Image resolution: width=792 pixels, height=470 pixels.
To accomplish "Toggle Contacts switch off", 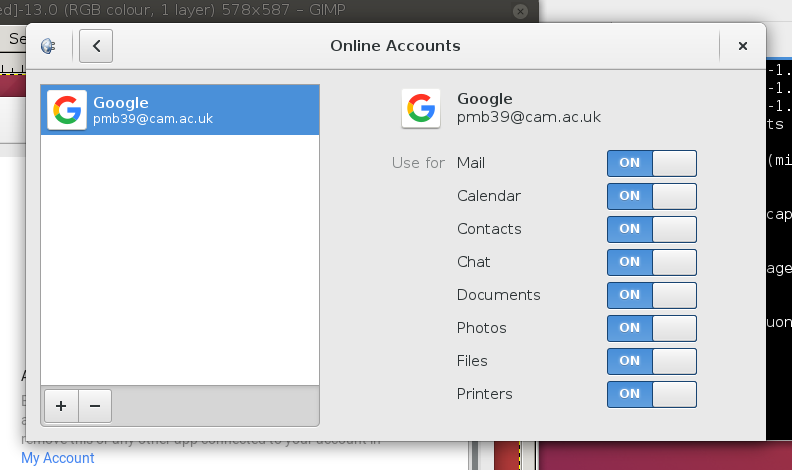I will [x=651, y=229].
